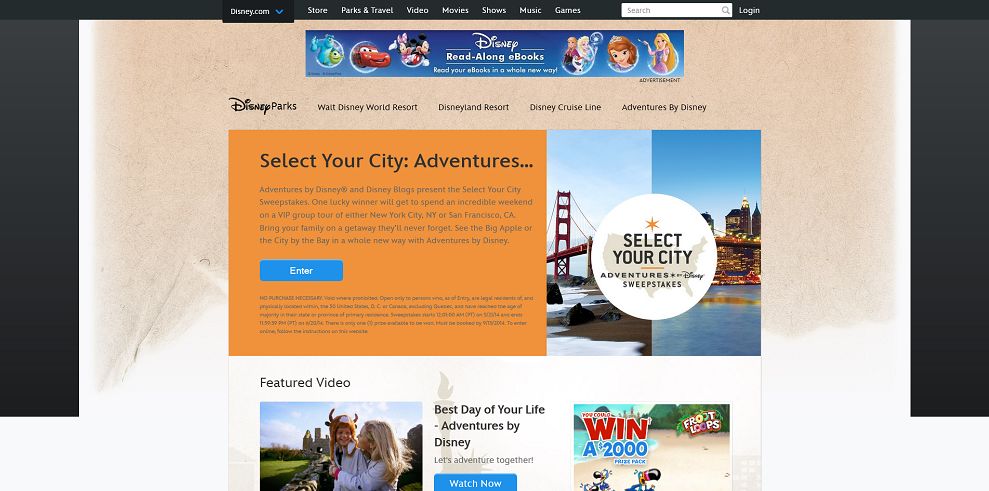Click the blue Enter sweepstakes button
Image resolution: width=989 pixels, height=491 pixels.
click(301, 270)
